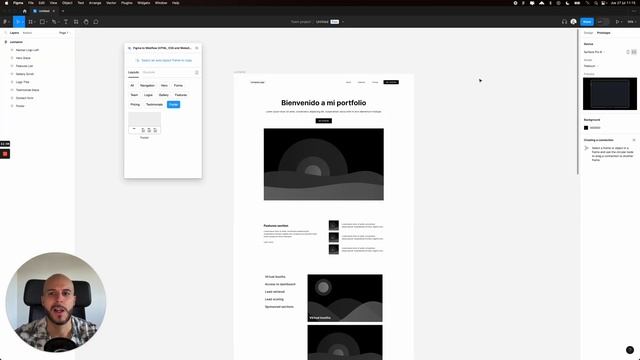
Task: Close the Figma to Webflow plugin window
Action: [197, 48]
